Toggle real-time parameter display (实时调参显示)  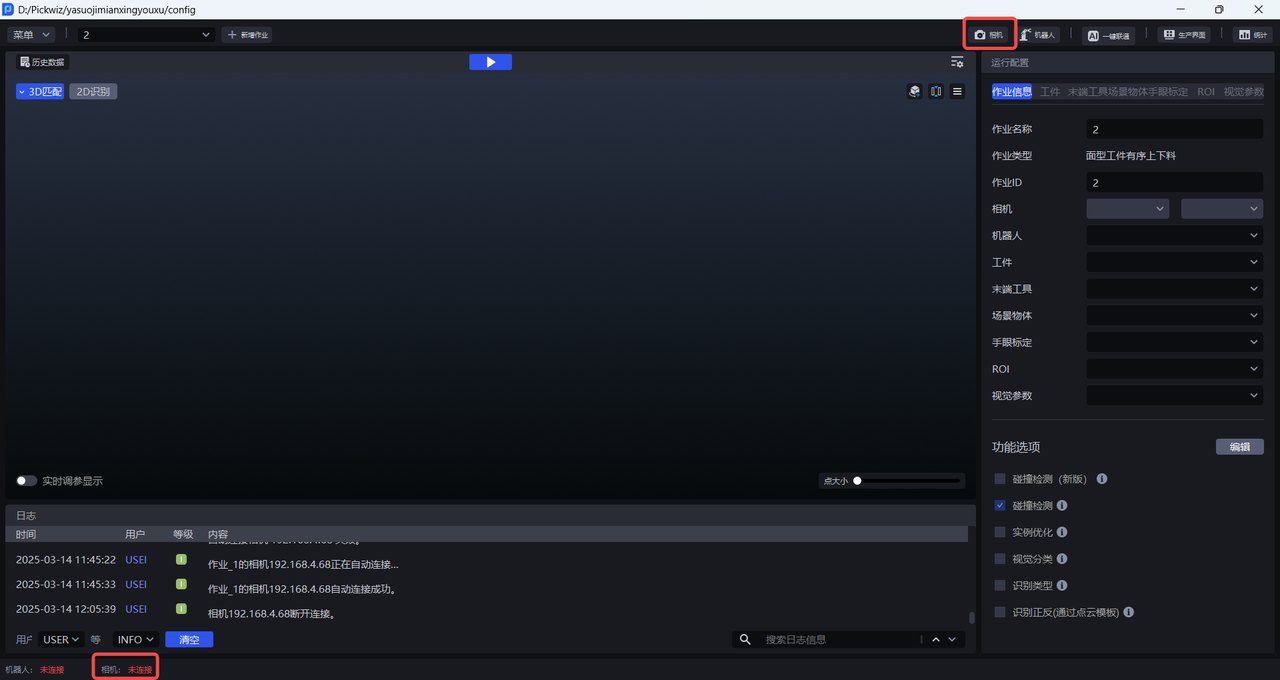point(27,481)
